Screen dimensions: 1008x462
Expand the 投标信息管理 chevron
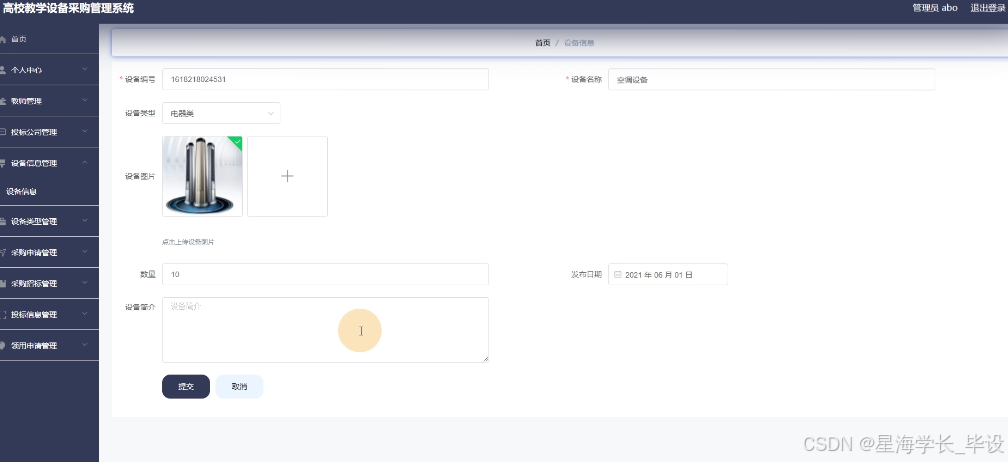coord(85,314)
